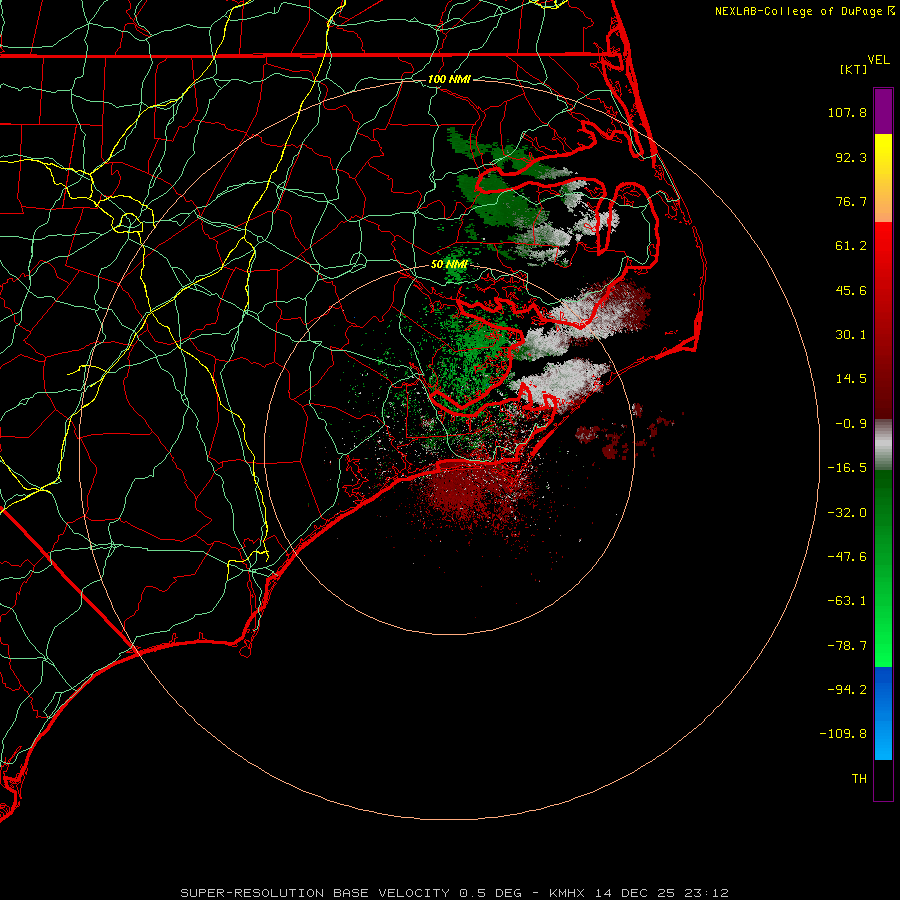Click the TH label at the scale bottom
Viewport: 900px width, 900px height.
pos(859,779)
